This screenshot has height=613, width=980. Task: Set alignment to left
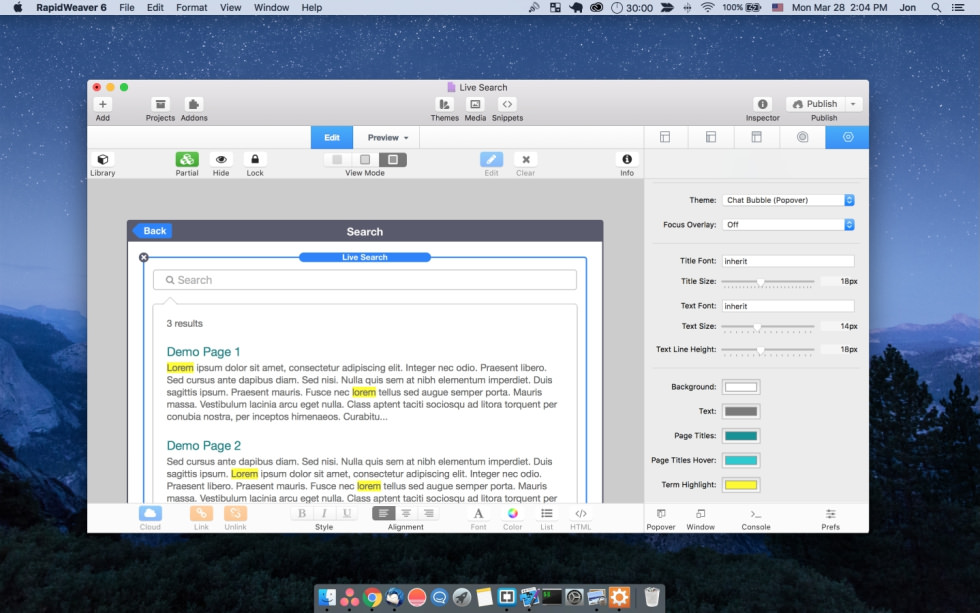click(383, 514)
